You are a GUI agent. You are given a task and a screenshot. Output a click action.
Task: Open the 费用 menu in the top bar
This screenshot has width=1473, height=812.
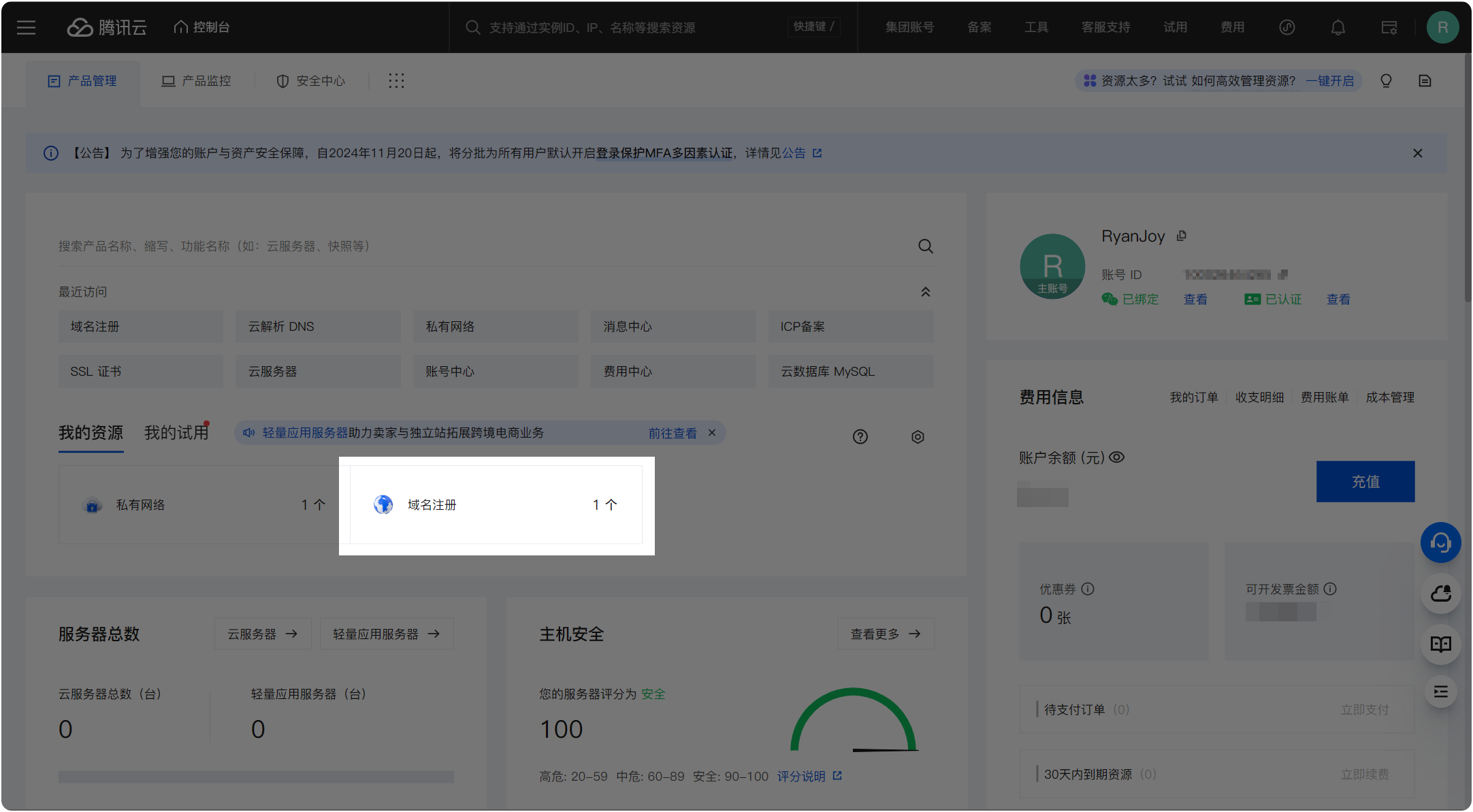coord(1233,27)
